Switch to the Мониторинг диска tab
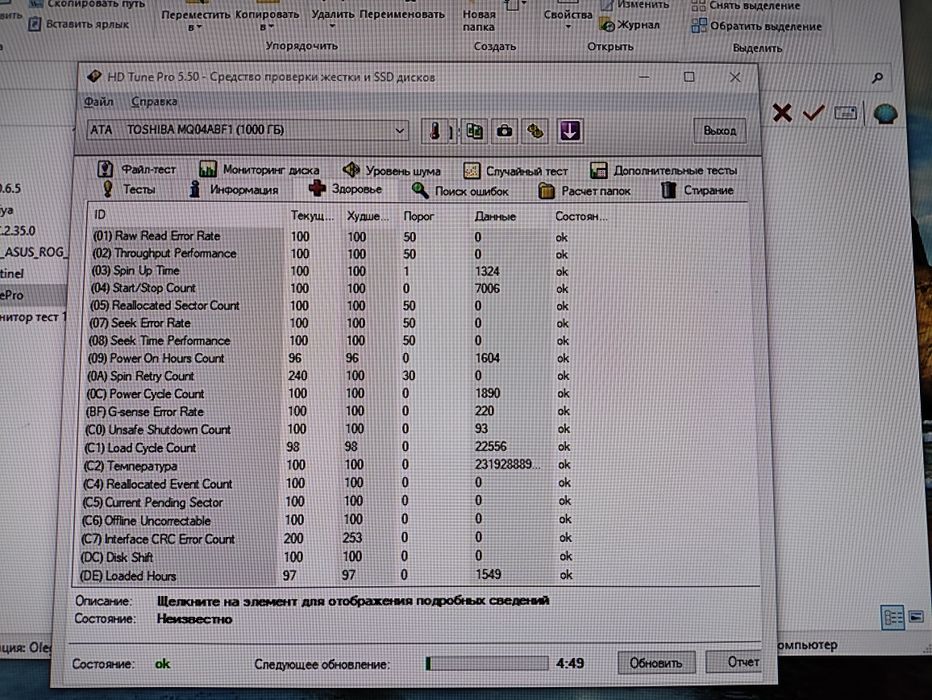The width and height of the screenshot is (932, 700). pos(259,170)
